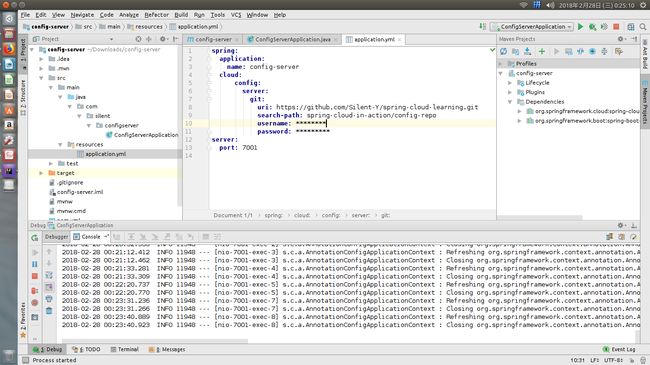Toggle Maven offline mode icon
This screenshot has width=650, height=365.
[x=580, y=51]
